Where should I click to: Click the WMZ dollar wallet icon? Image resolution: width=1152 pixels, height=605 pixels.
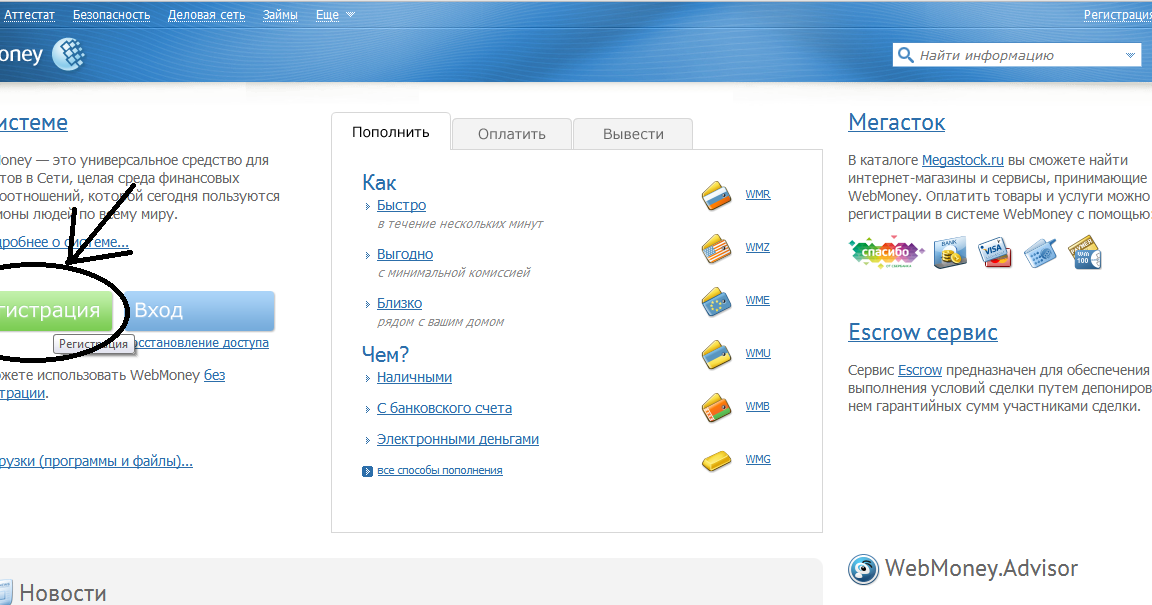point(716,248)
